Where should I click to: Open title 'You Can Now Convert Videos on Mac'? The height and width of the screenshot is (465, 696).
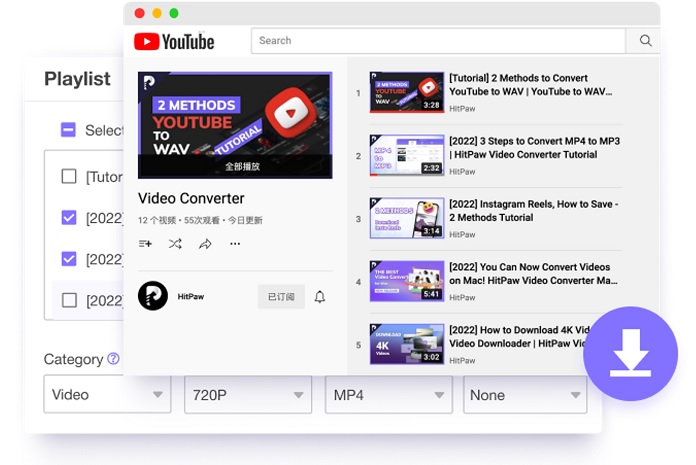[x=533, y=274]
